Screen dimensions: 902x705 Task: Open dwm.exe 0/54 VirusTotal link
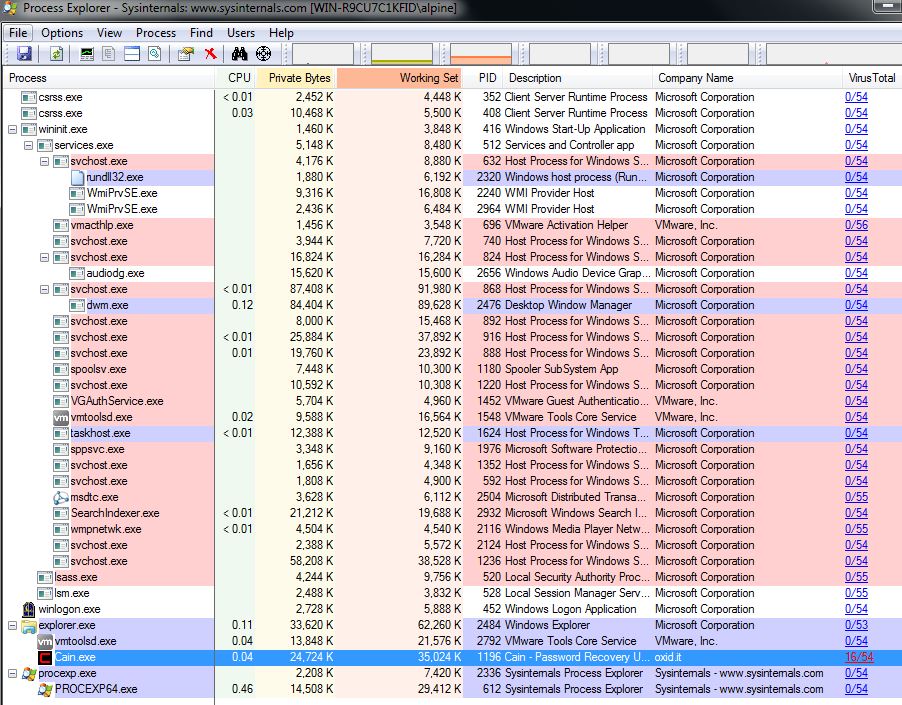pyautogui.click(x=856, y=305)
